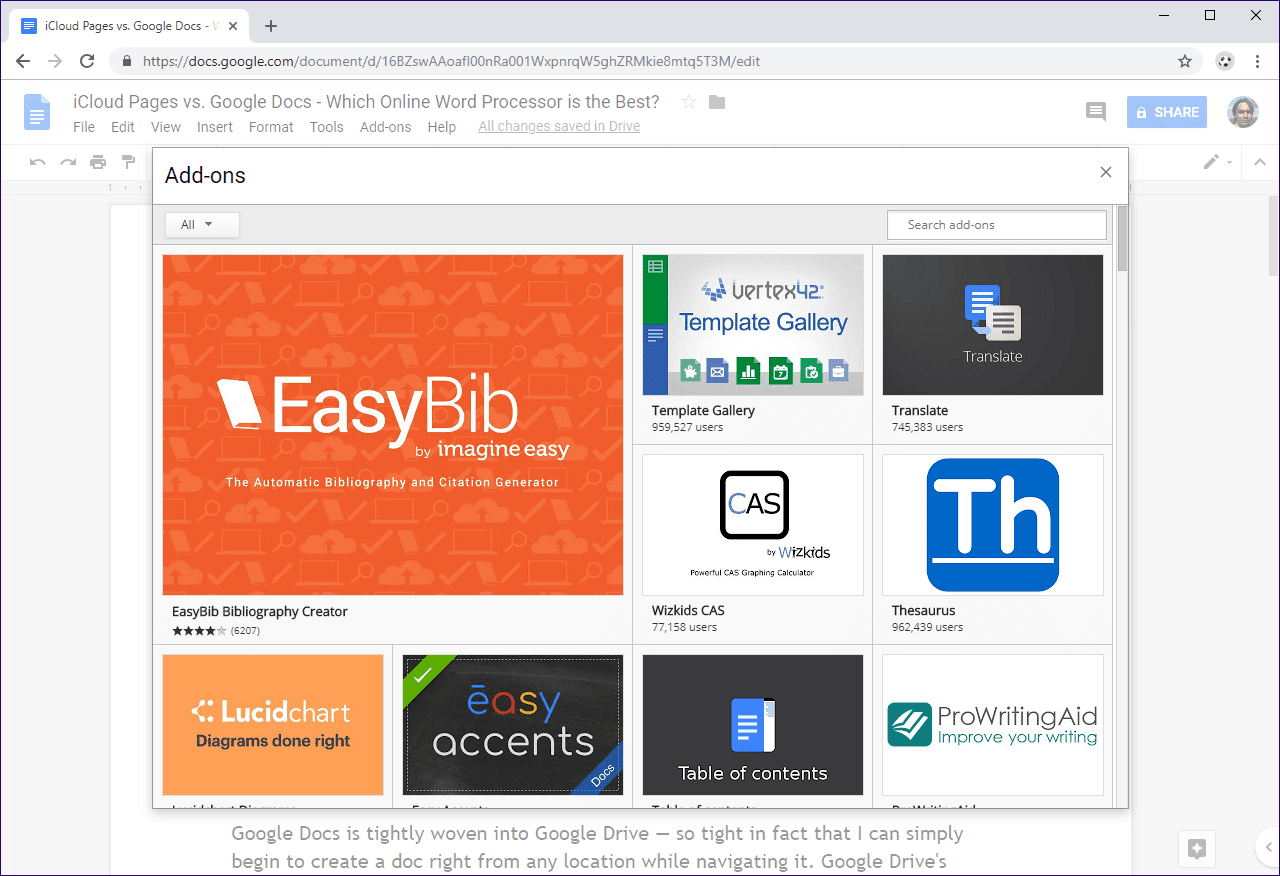Click the 'Thesaurus' add-on name

point(924,610)
